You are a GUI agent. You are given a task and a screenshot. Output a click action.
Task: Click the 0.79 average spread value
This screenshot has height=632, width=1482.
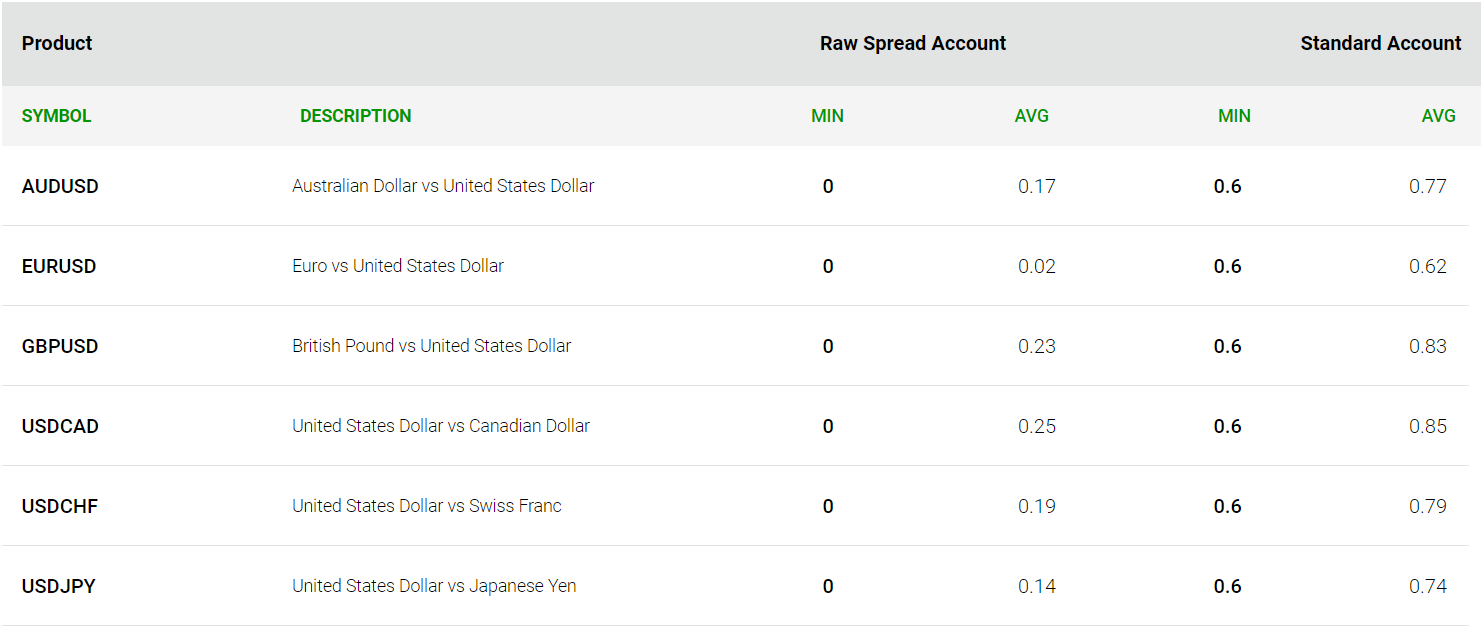1427,506
